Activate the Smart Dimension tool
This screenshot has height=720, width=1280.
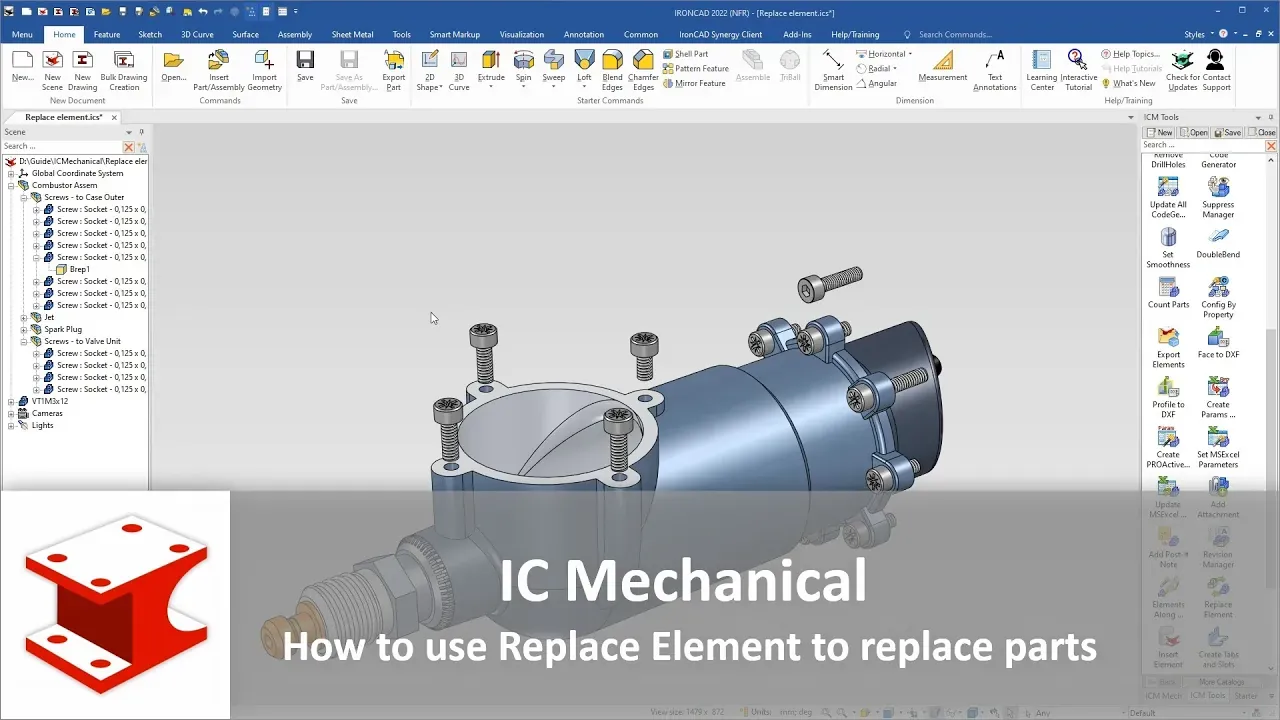[x=833, y=69]
